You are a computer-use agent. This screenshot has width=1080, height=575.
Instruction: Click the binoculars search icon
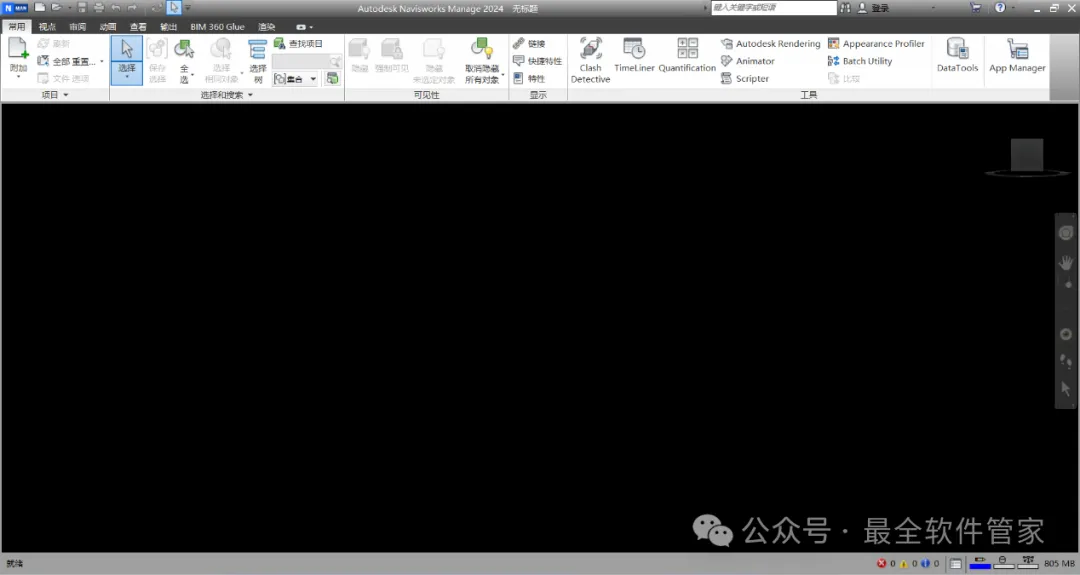845,8
